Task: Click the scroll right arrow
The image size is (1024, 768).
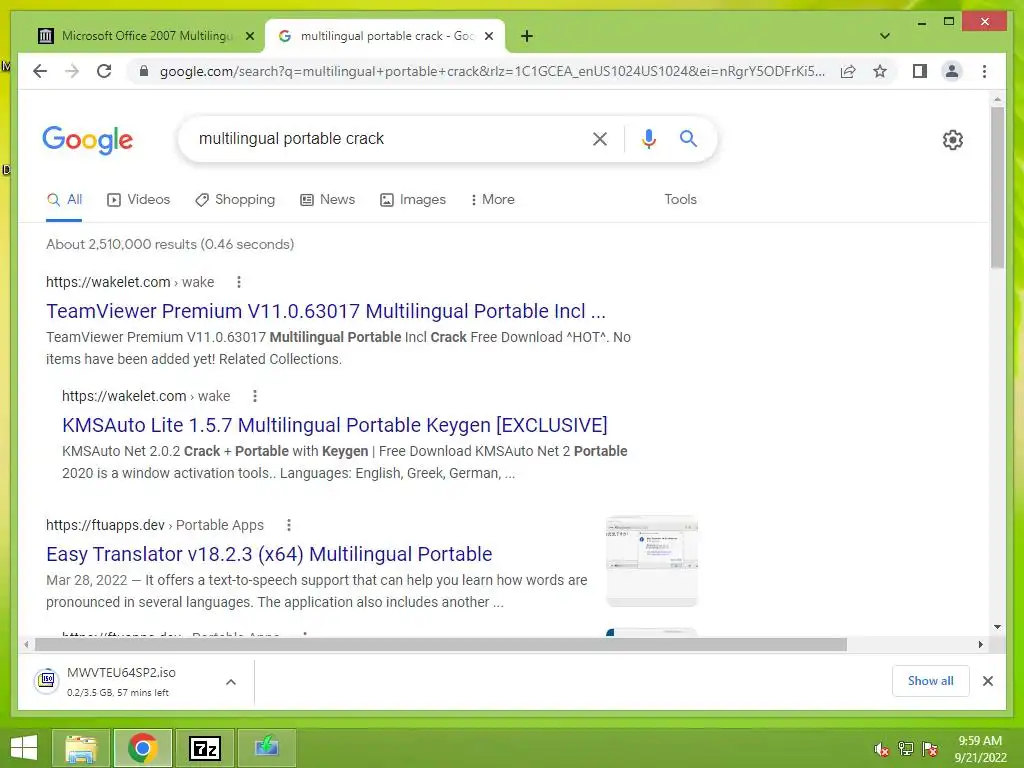Action: pos(980,645)
